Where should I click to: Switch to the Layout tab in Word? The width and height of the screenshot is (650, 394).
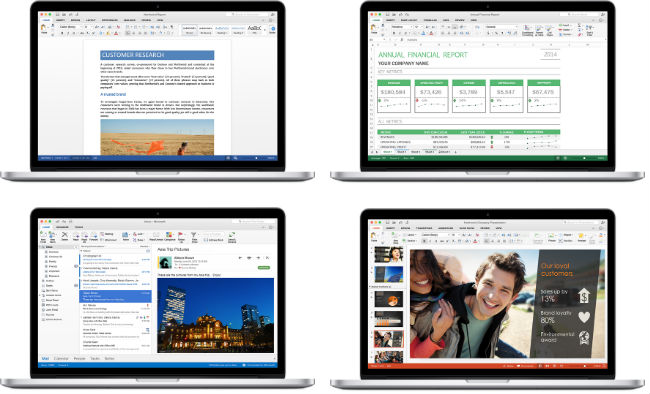click(x=91, y=20)
